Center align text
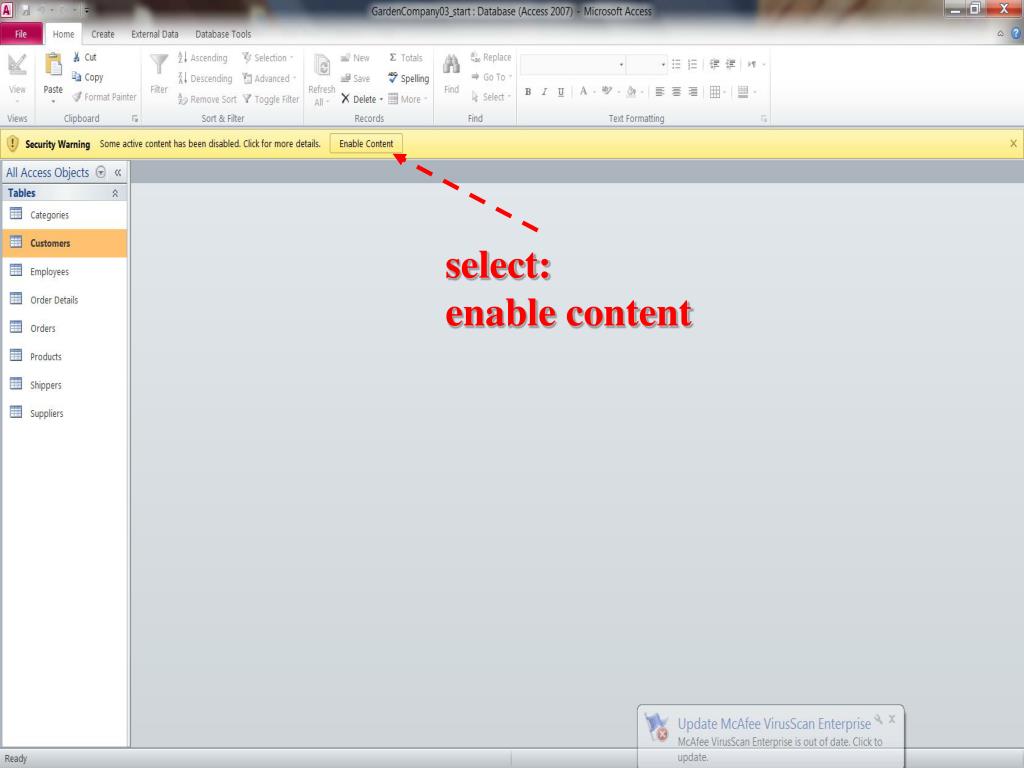 coord(677,92)
